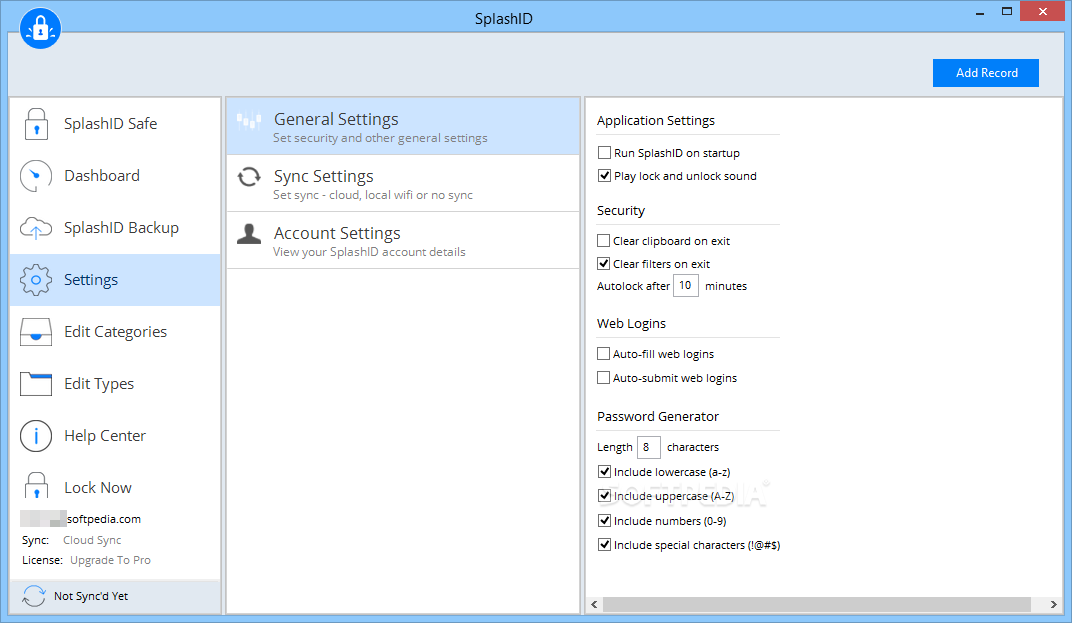1072x623 pixels.
Task: Click the softpedia.com account email text
Action: [104, 519]
